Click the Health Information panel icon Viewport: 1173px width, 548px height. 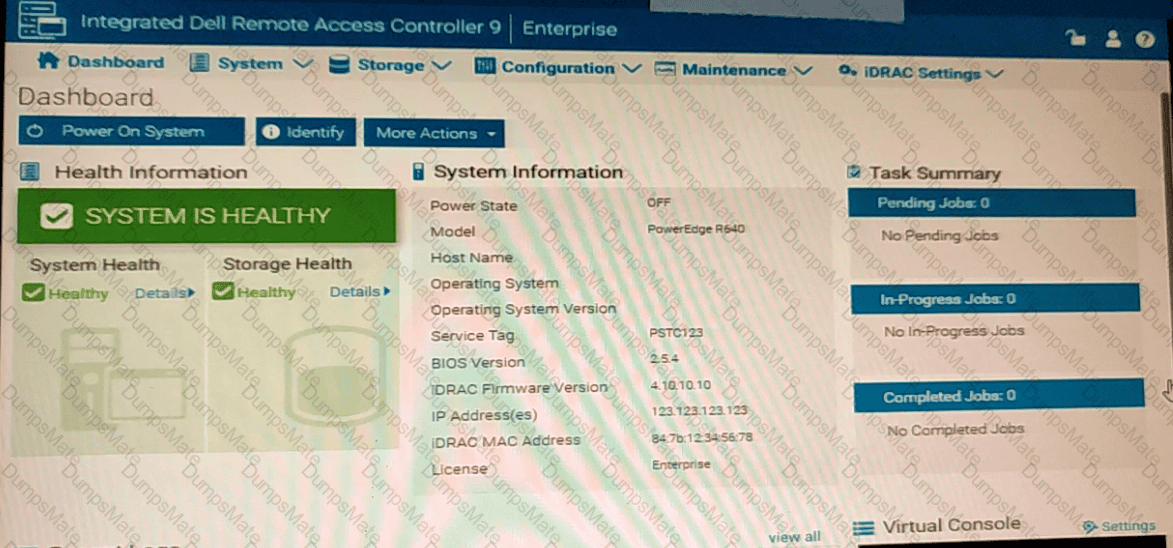tap(30, 172)
